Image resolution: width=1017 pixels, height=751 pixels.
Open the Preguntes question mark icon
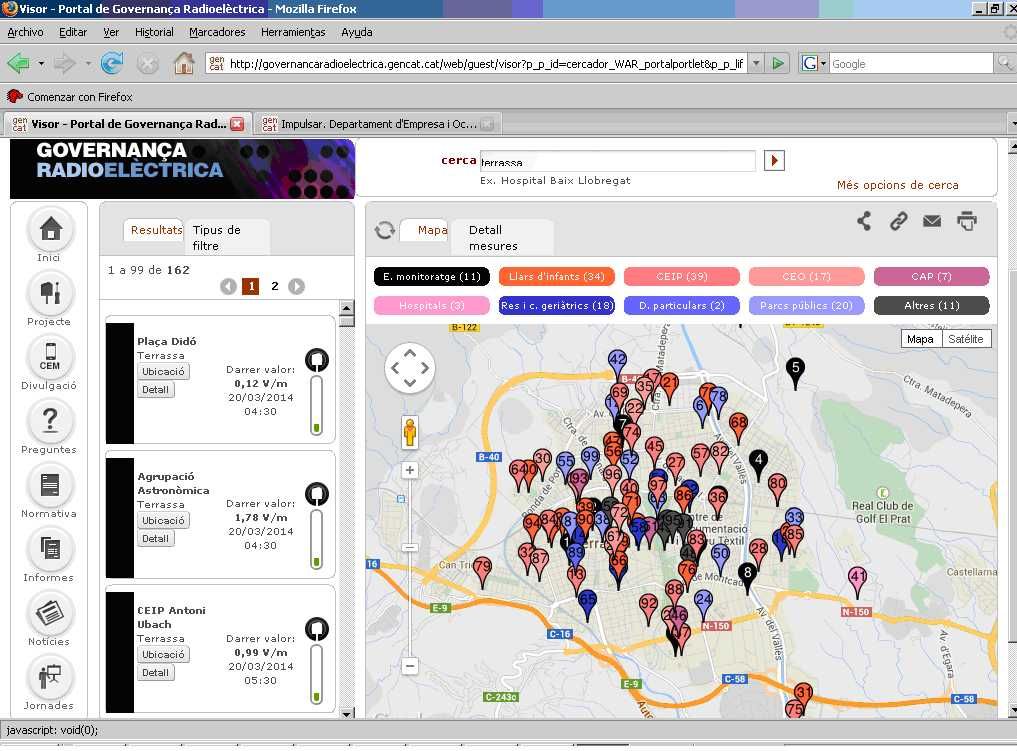pos(50,420)
